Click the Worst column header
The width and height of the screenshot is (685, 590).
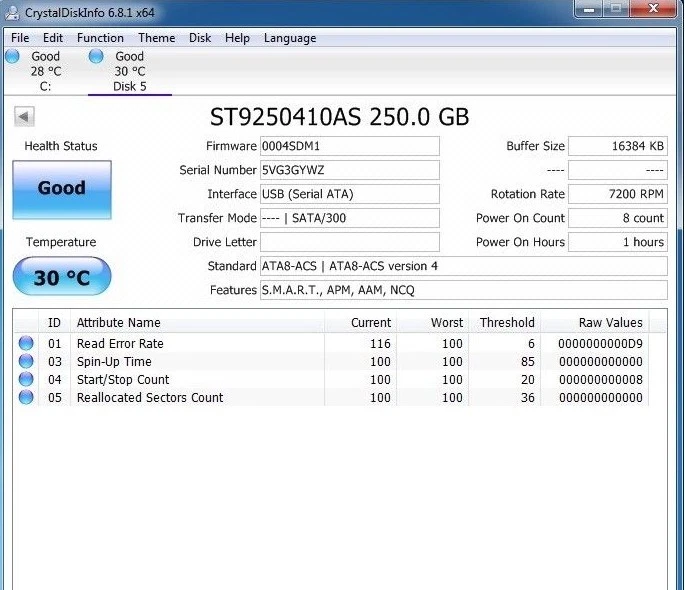pos(432,323)
